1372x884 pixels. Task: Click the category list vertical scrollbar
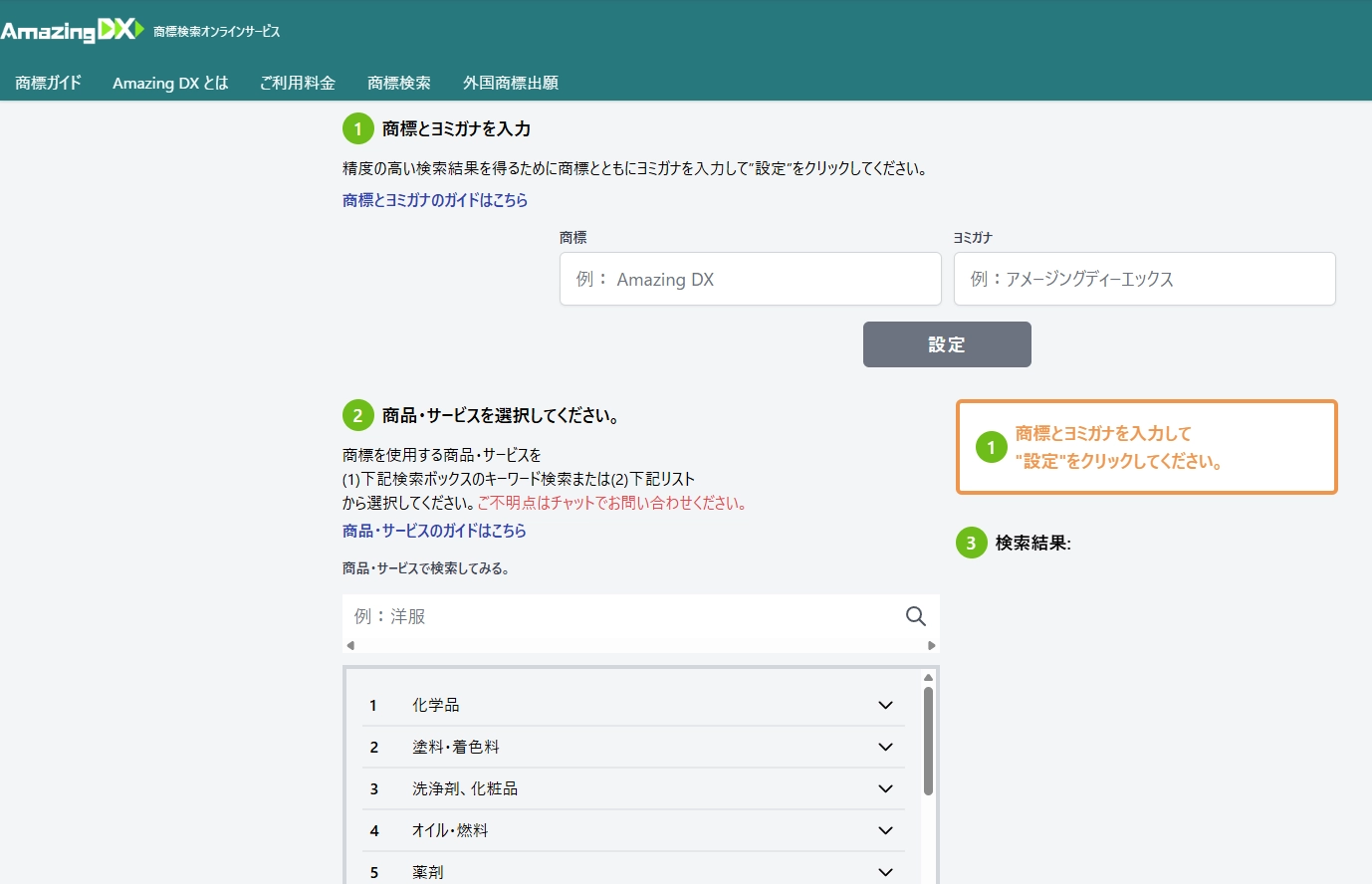928,742
